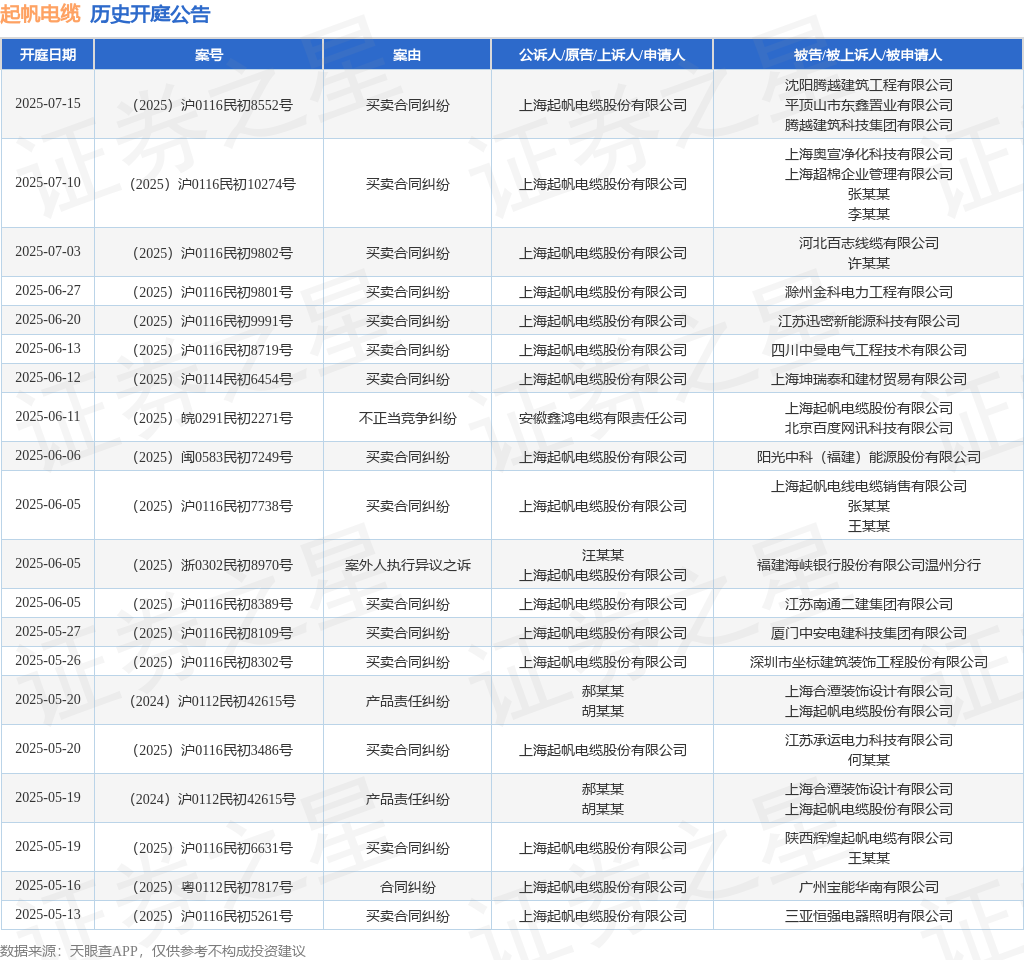
Task: Click defendant 四川中曼电气工程技术有限公司
Action: click(869, 350)
